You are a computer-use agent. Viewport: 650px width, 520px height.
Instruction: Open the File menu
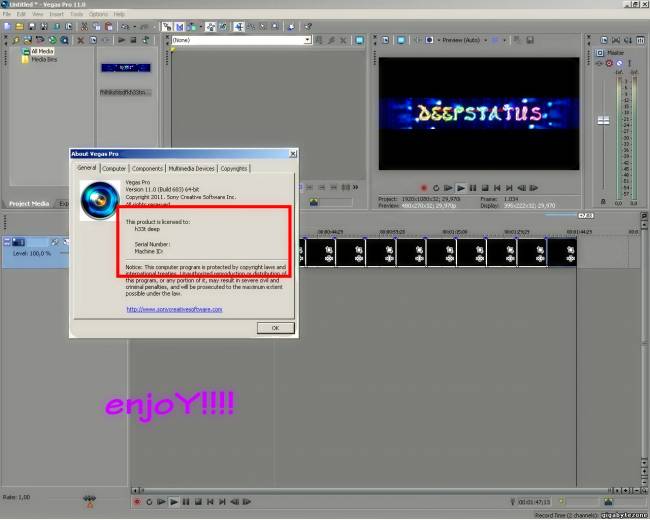[x=7, y=14]
